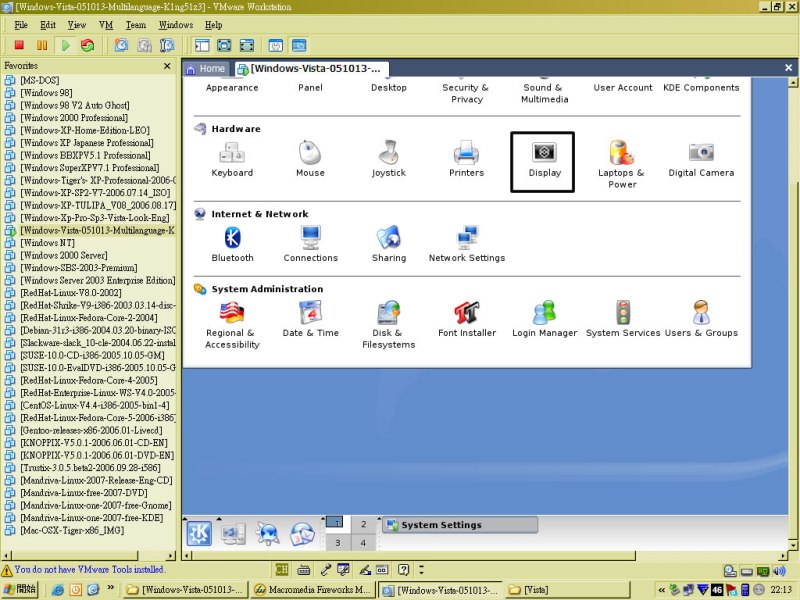Open the Printers configuration icon
Screen dimensions: 800x600
466,159
